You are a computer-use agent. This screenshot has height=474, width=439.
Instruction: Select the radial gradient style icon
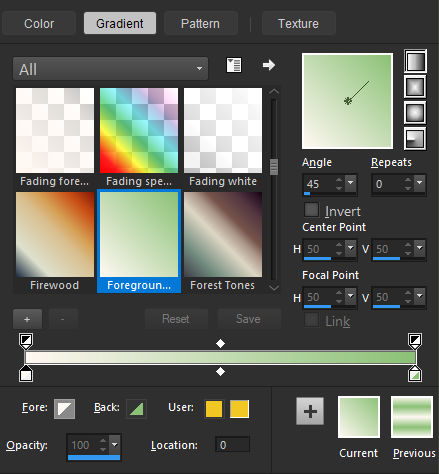click(x=415, y=138)
